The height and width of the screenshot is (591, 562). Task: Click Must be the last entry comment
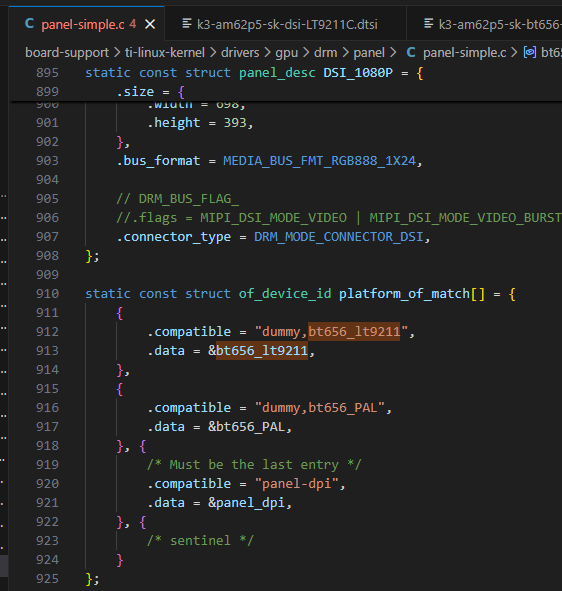(254, 465)
